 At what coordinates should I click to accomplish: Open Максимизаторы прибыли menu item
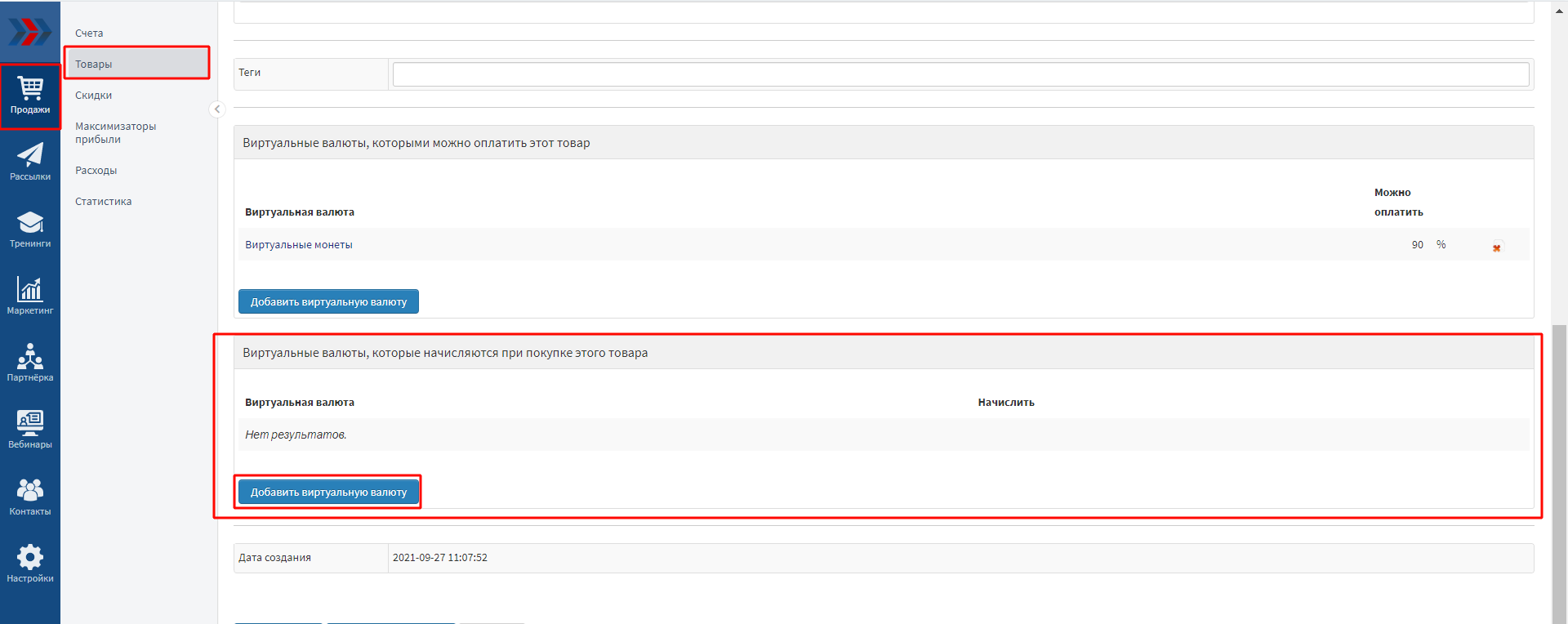[x=115, y=132]
